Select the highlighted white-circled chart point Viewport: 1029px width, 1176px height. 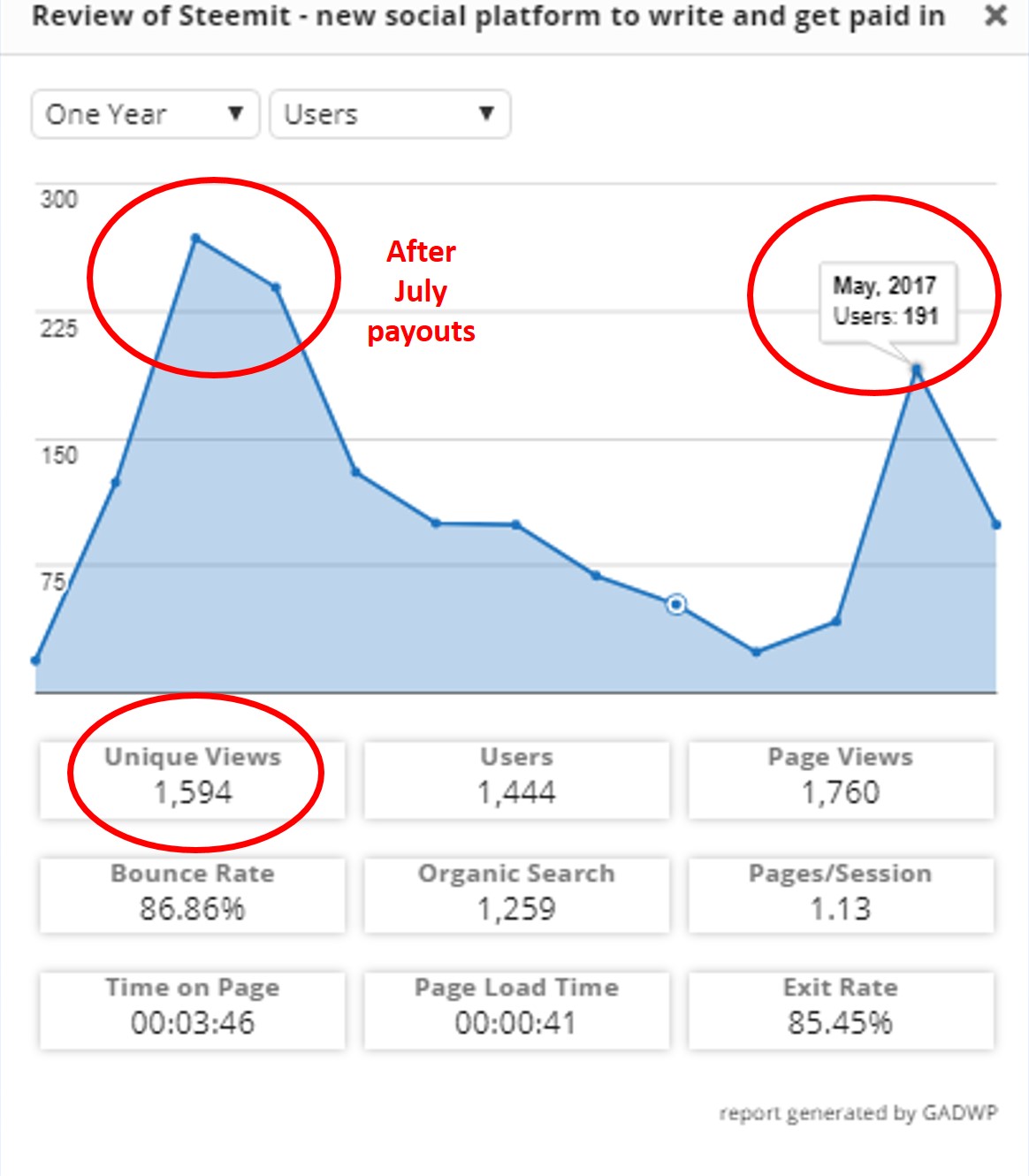676,605
